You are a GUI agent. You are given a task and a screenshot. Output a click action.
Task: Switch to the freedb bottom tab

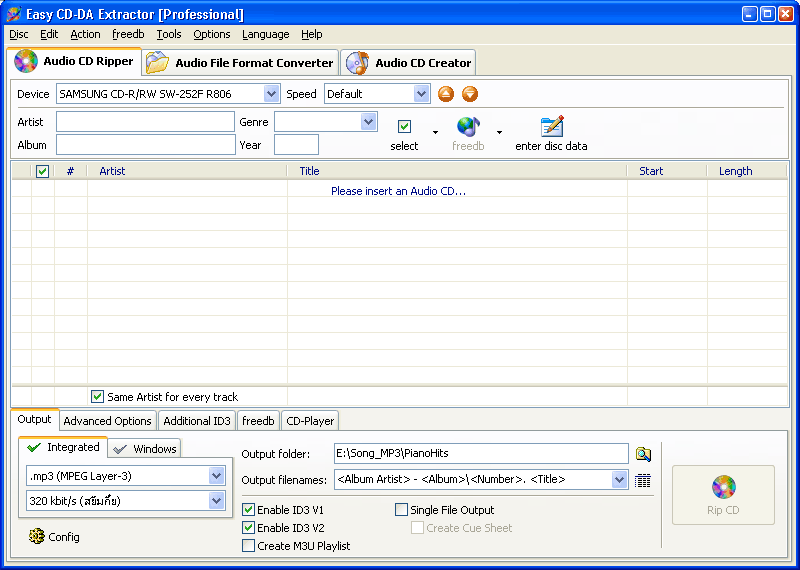(x=258, y=421)
